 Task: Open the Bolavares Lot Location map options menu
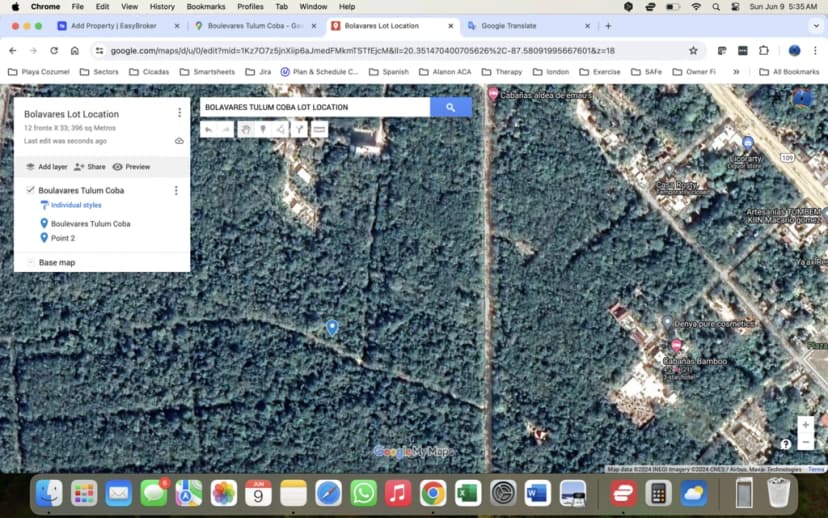tap(179, 113)
